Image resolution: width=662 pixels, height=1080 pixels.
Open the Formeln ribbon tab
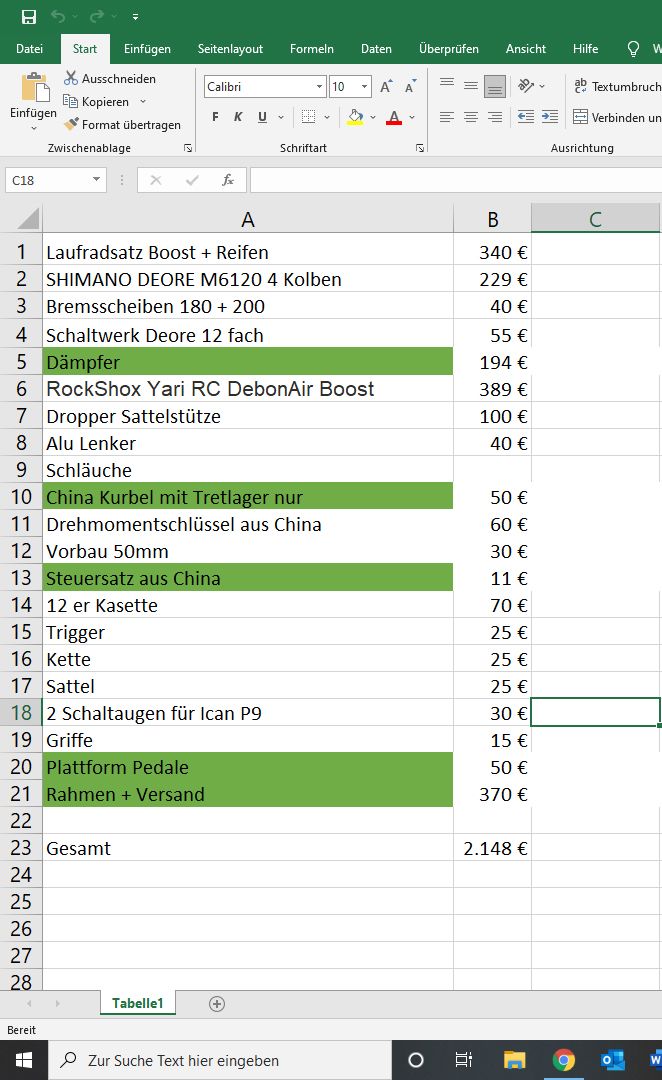(312, 48)
